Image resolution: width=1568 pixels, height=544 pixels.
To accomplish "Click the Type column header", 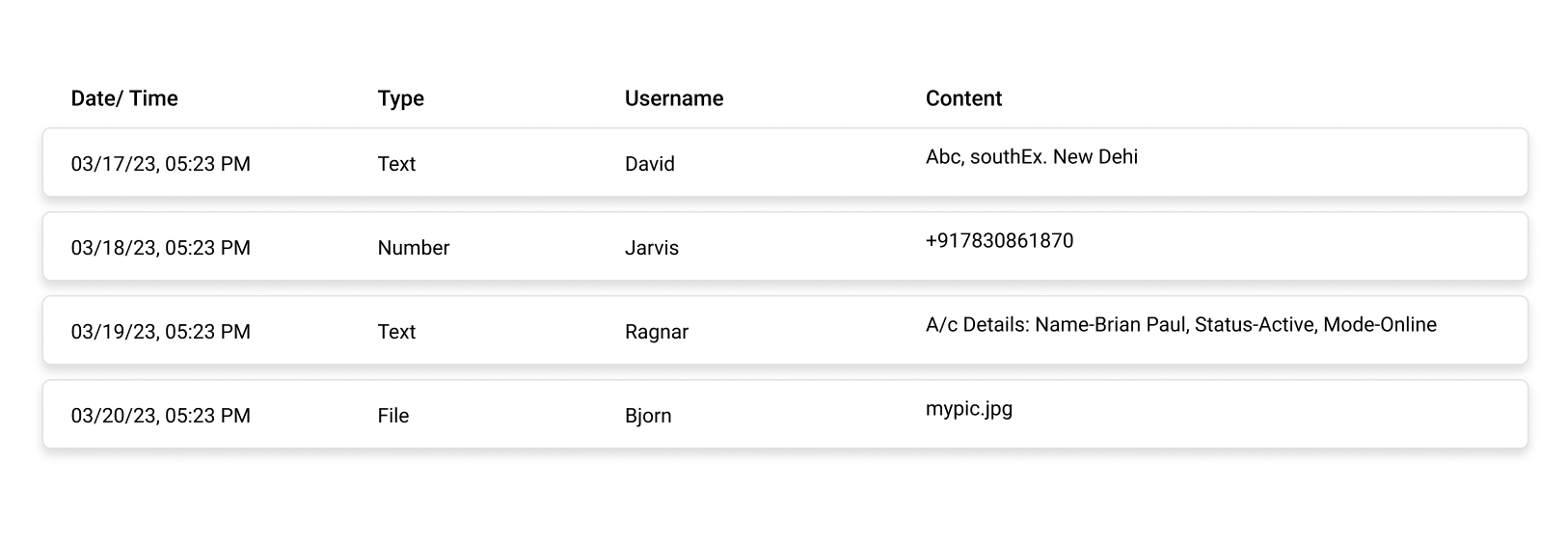I will point(401,98).
